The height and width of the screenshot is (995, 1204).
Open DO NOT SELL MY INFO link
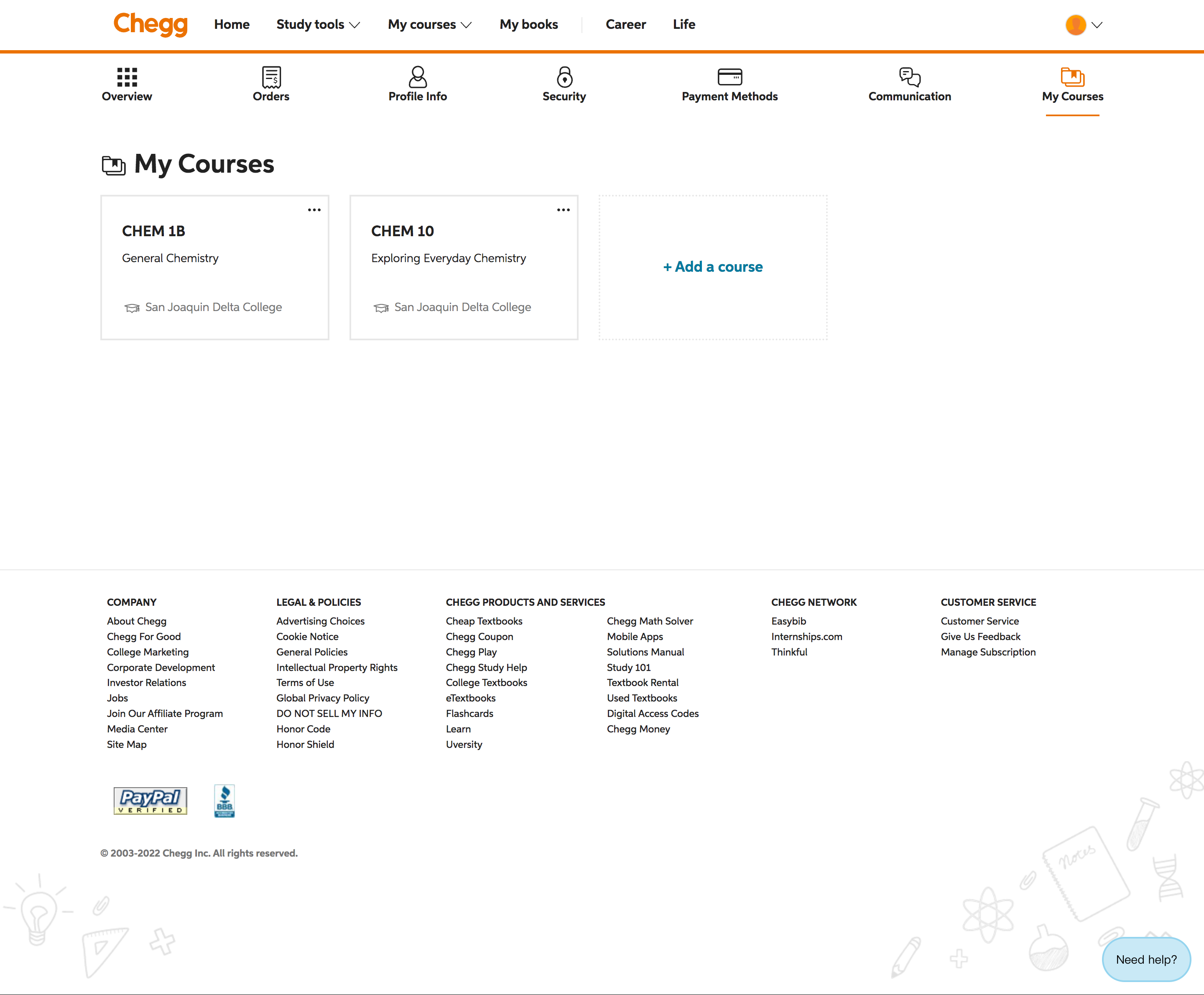point(329,714)
